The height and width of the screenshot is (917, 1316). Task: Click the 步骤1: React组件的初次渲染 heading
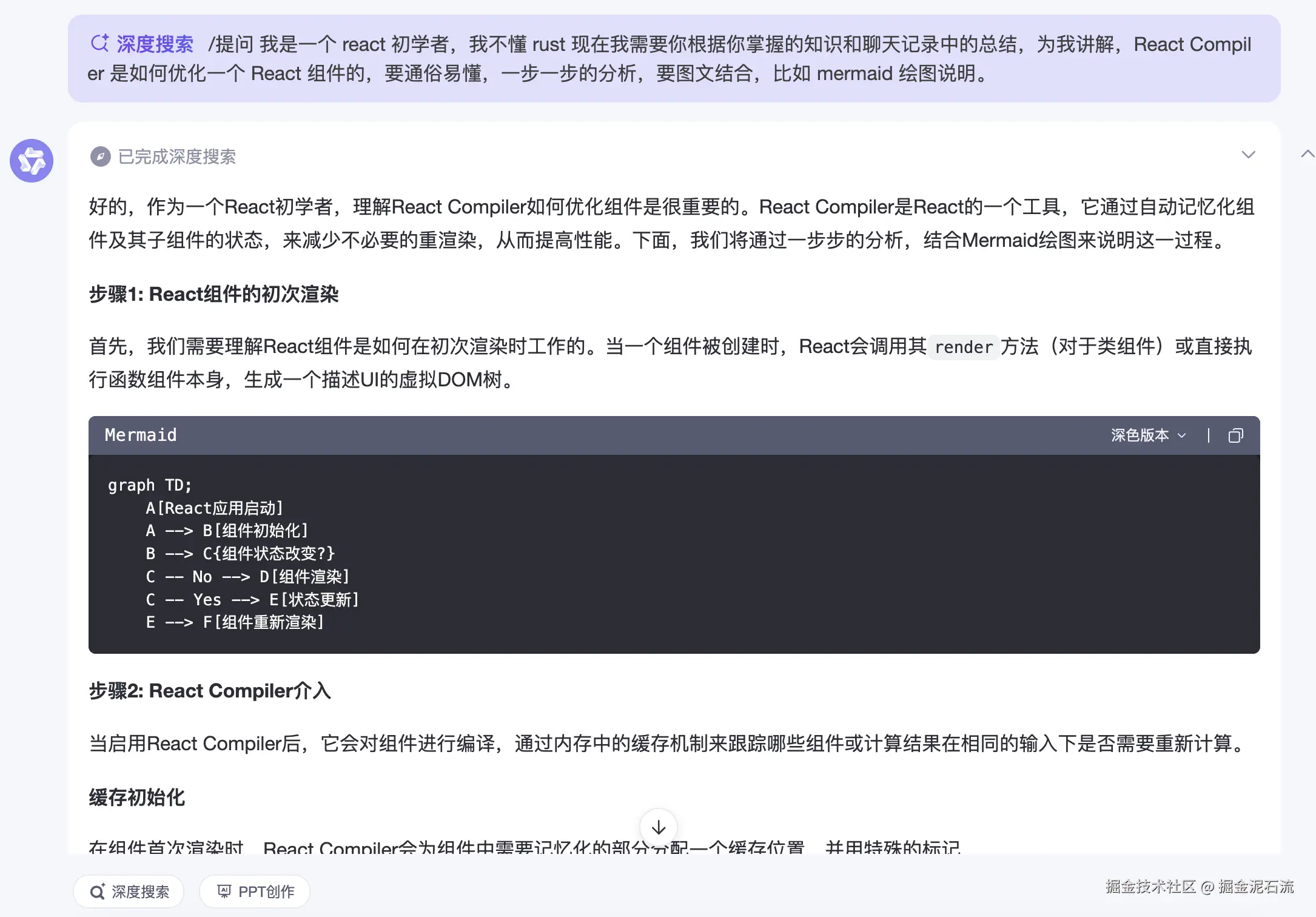[x=213, y=294]
